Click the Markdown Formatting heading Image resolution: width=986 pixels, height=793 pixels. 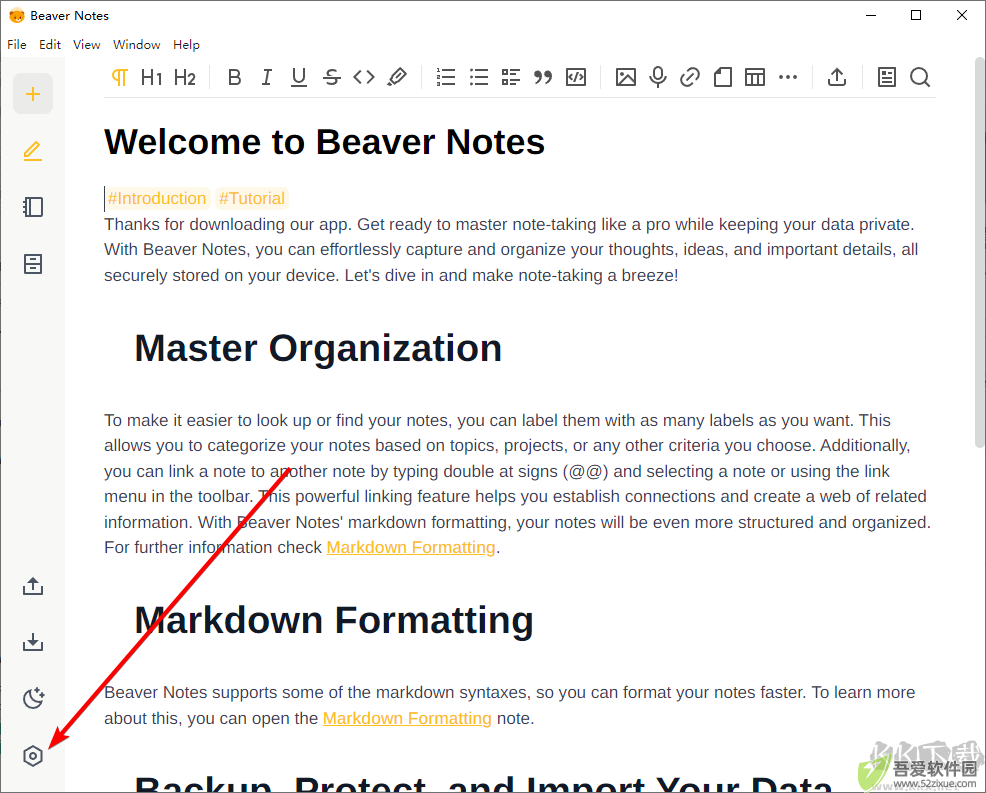pos(334,621)
